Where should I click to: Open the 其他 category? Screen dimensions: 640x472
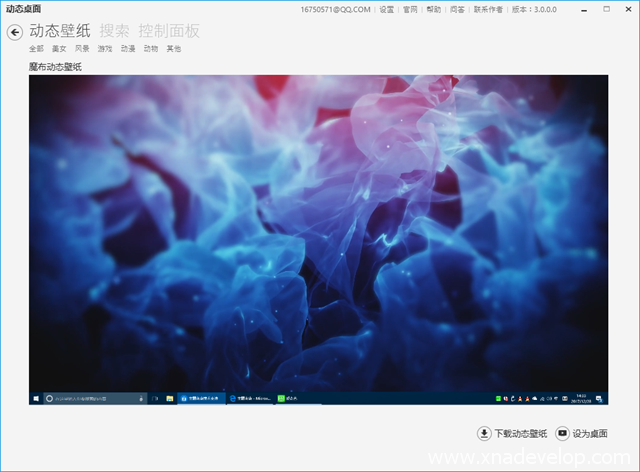(x=174, y=48)
